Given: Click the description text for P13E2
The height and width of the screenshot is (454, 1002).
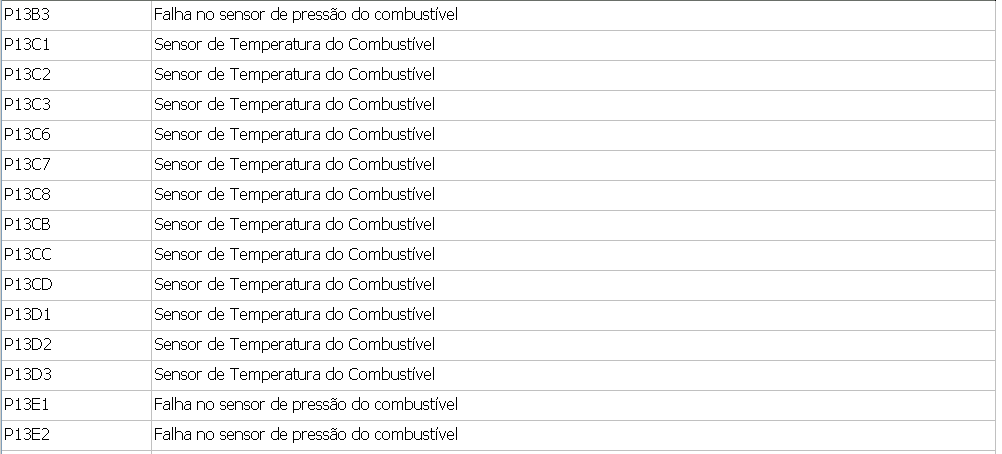Looking at the screenshot, I should (x=305, y=435).
